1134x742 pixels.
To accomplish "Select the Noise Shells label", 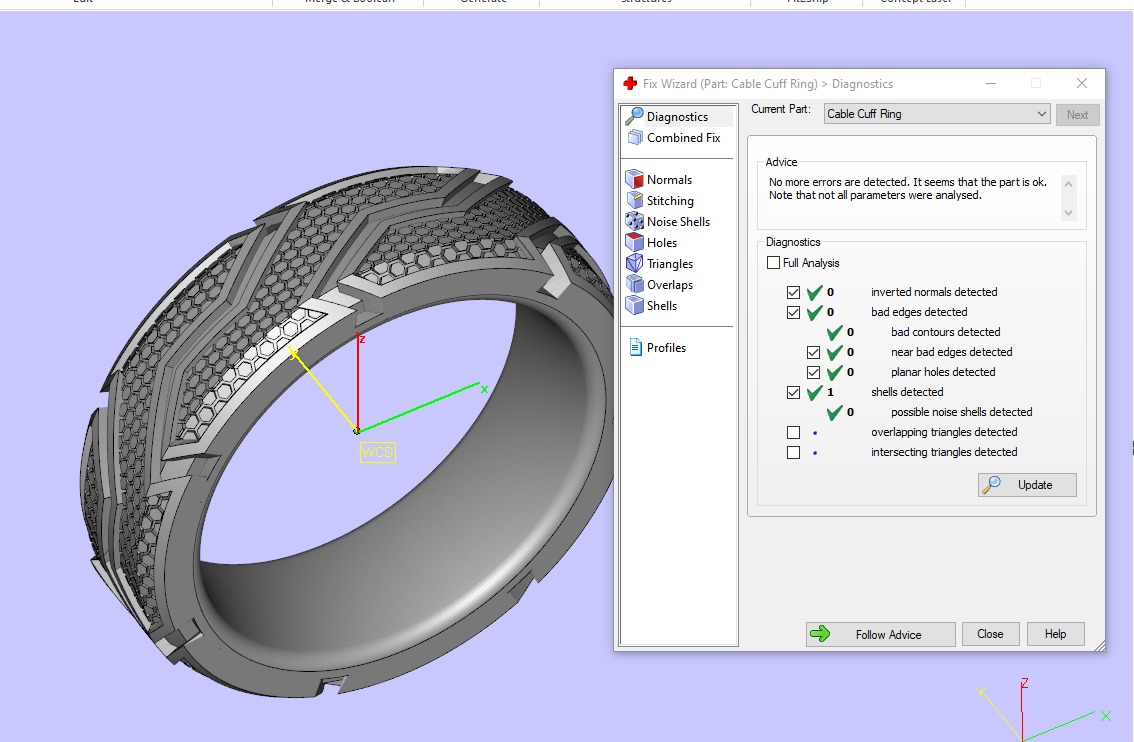I will click(x=678, y=221).
